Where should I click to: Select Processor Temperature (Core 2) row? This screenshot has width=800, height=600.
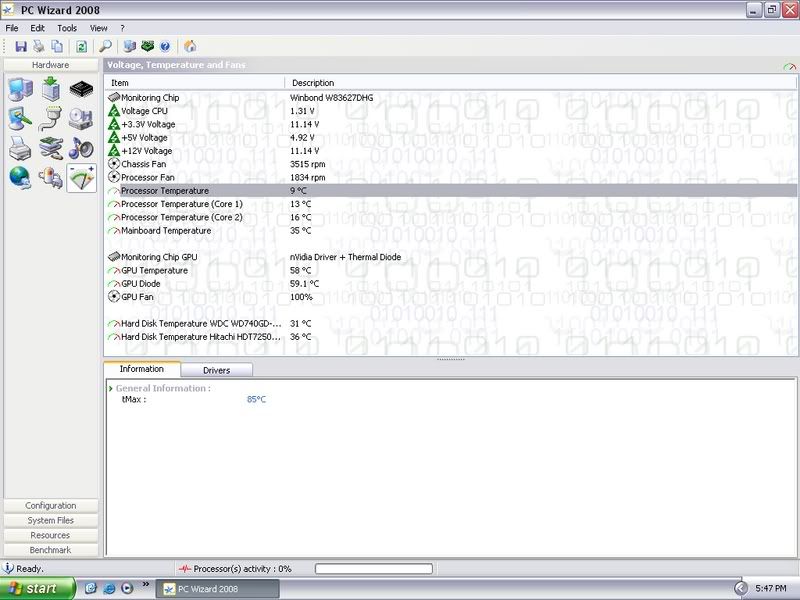(x=452, y=217)
